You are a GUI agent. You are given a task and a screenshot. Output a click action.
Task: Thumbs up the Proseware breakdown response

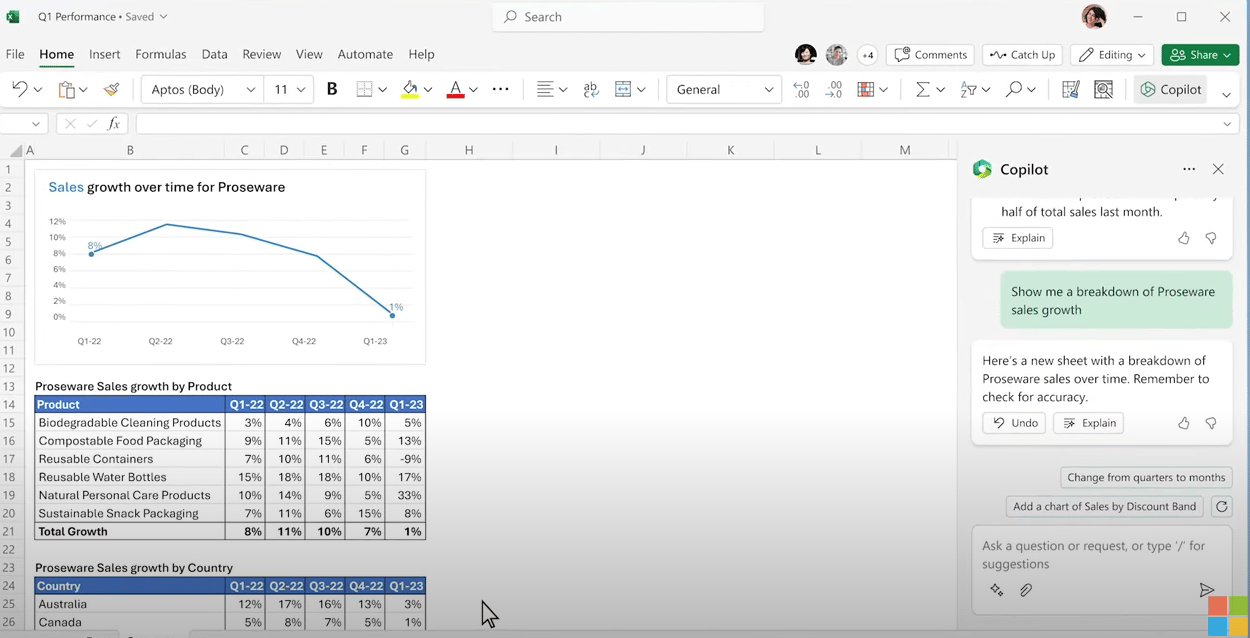coord(1184,423)
